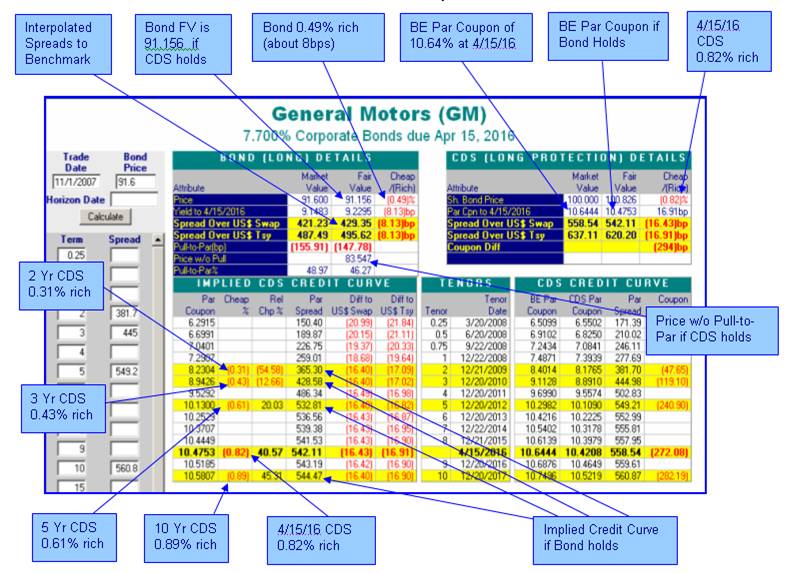Click the Spread field showing 549.2
The width and height of the screenshot is (787, 573).
[x=124, y=372]
